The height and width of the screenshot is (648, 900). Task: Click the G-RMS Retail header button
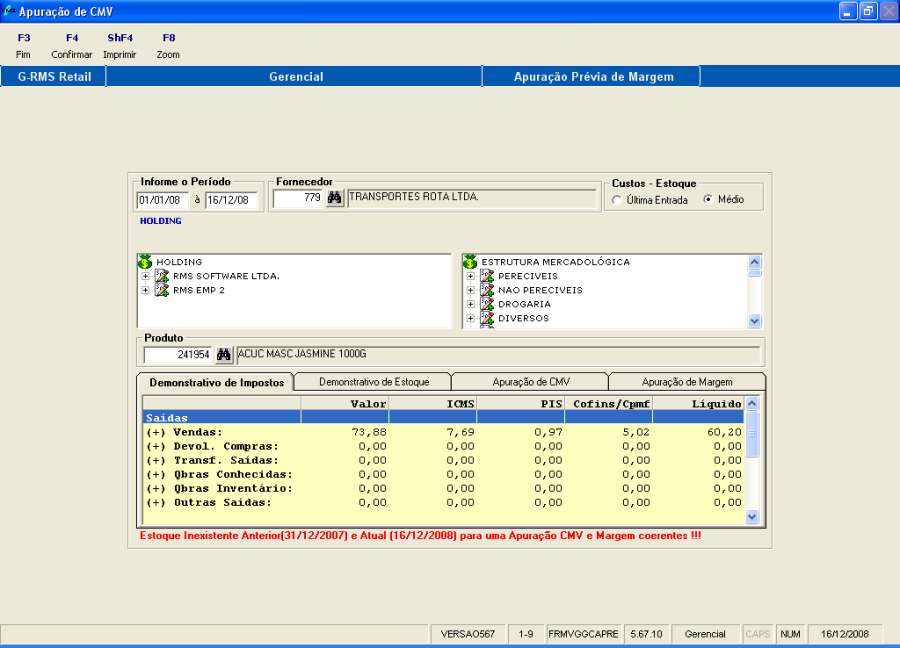pos(53,76)
